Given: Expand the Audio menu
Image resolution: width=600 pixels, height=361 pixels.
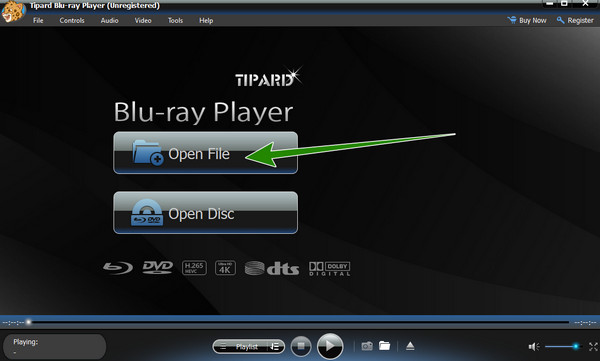Looking at the screenshot, I should tap(109, 21).
